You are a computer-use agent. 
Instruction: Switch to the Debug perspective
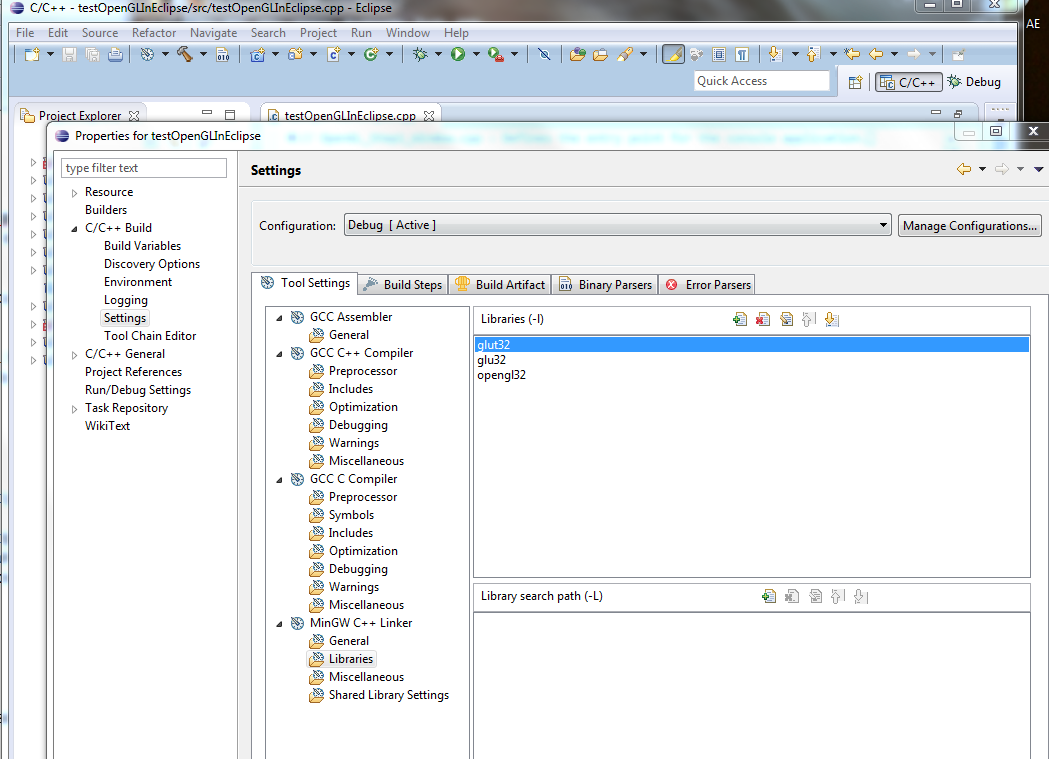[x=974, y=82]
